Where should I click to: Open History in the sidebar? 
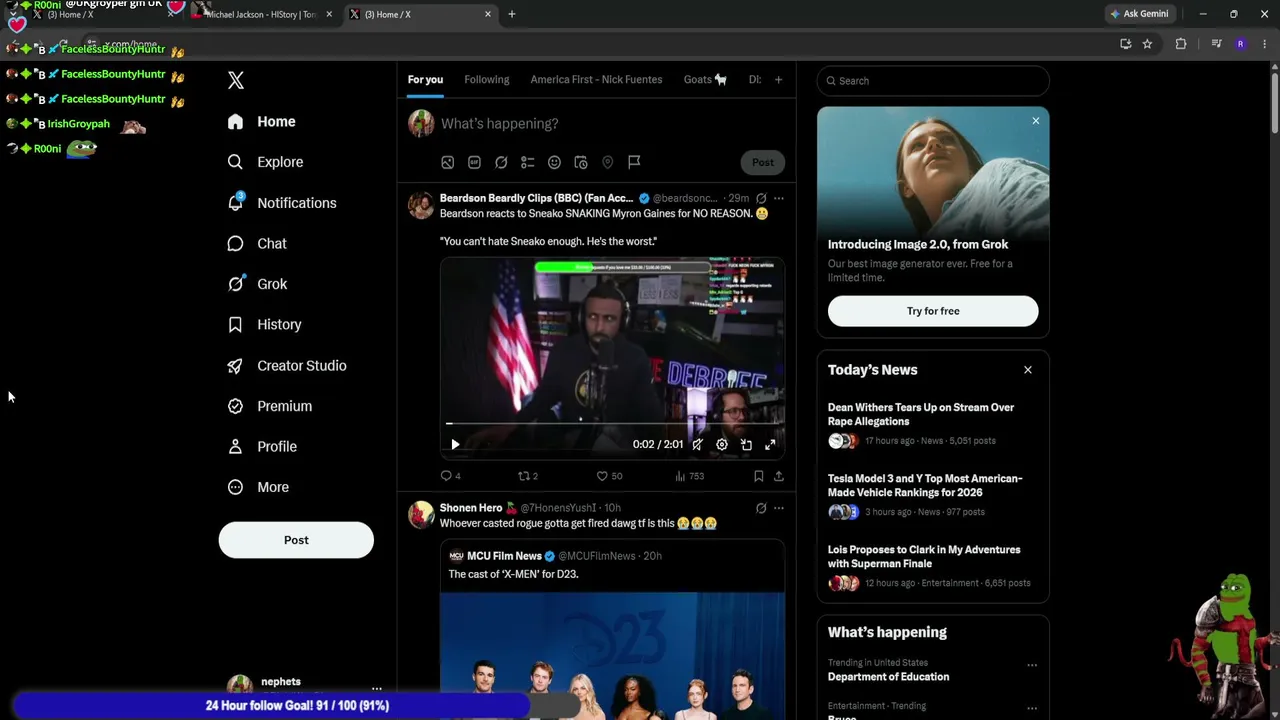pos(264,325)
